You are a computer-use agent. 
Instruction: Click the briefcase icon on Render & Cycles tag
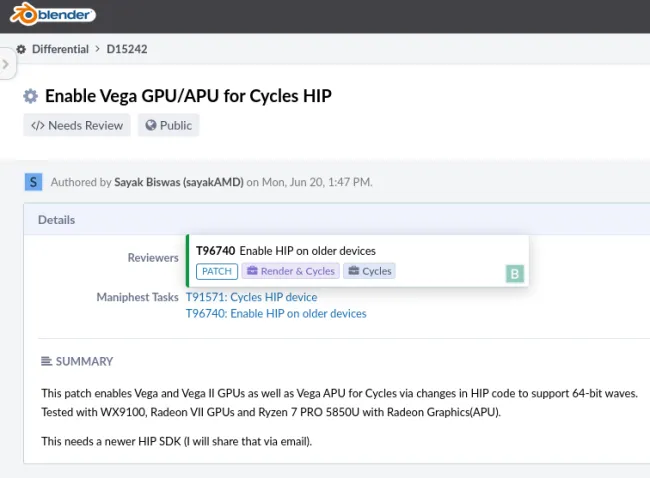pos(252,271)
